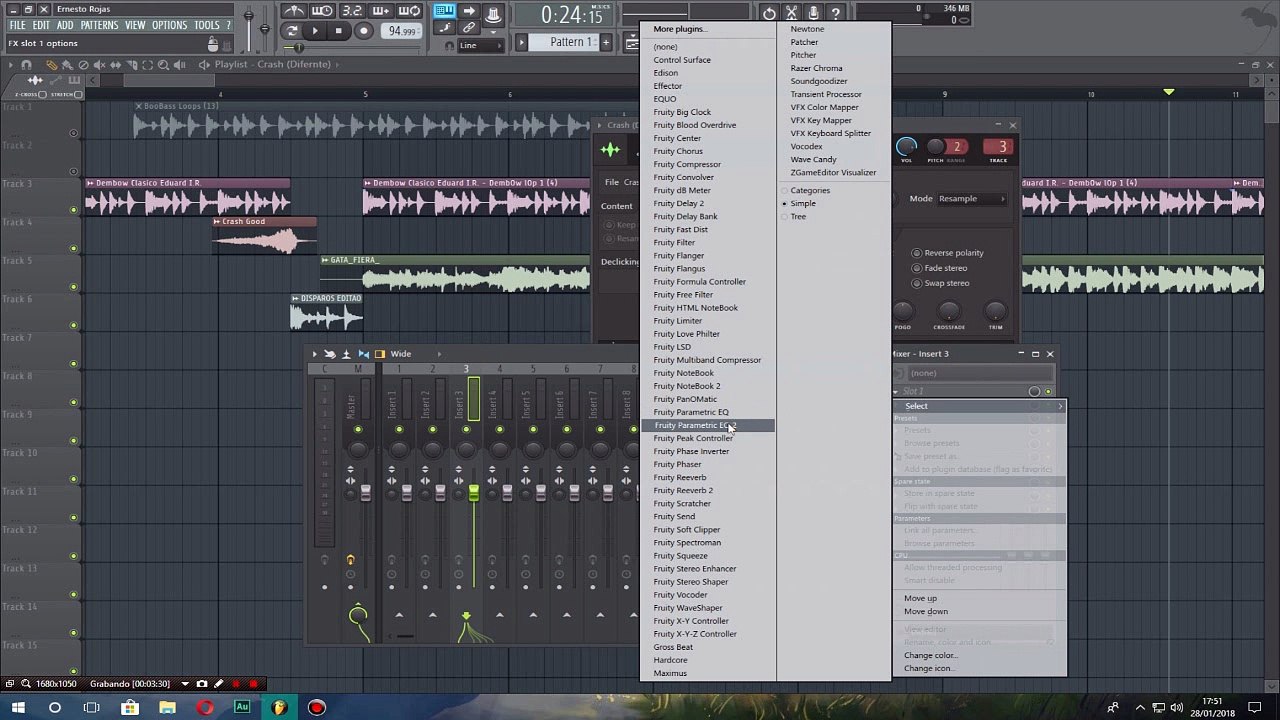Select the Slip tool in Playlist toolbar
The image size is (1280, 720).
pos(115,65)
